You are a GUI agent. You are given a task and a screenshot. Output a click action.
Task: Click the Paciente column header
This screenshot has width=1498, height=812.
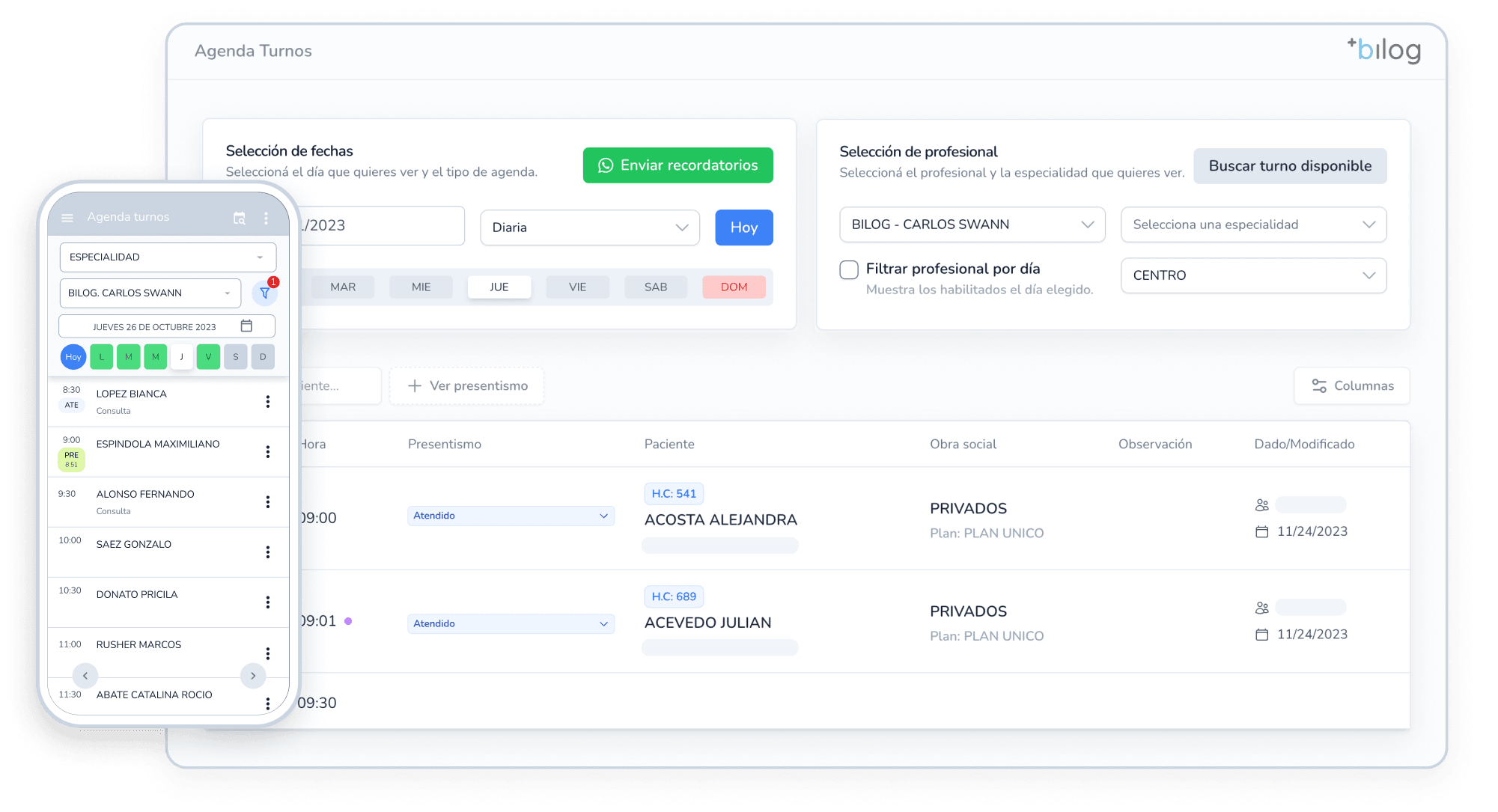(x=669, y=445)
